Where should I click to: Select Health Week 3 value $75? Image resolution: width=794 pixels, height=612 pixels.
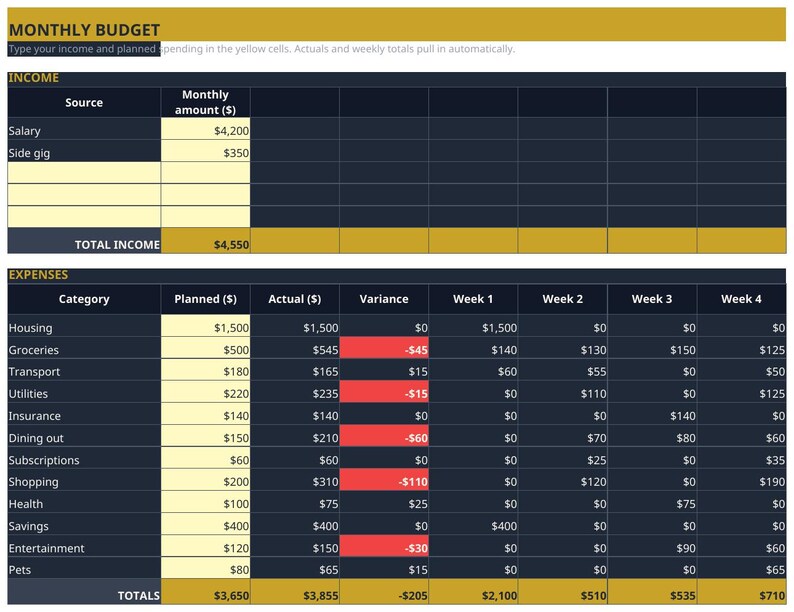click(652, 502)
